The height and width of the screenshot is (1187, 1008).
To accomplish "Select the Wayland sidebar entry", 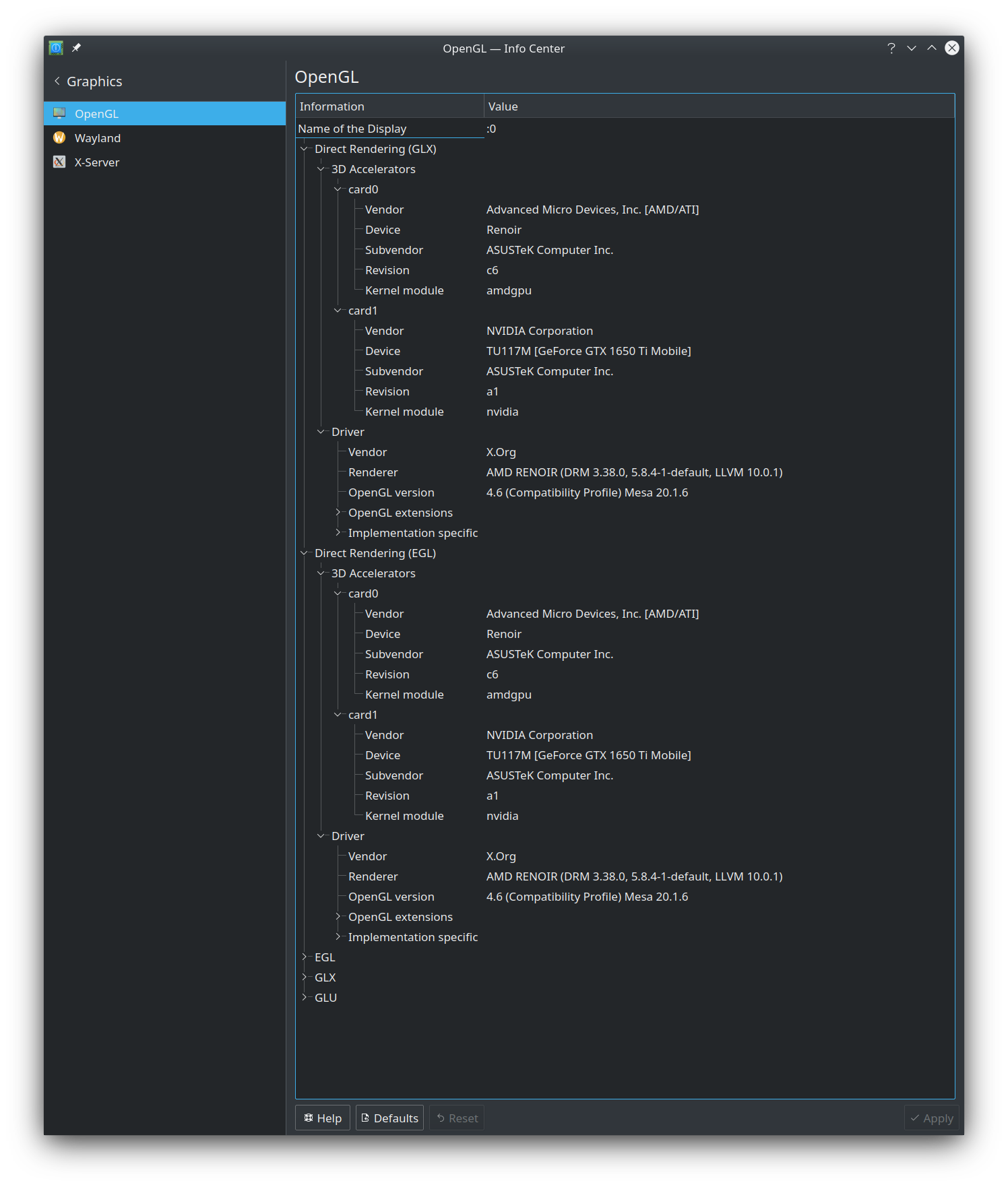I will click(165, 137).
